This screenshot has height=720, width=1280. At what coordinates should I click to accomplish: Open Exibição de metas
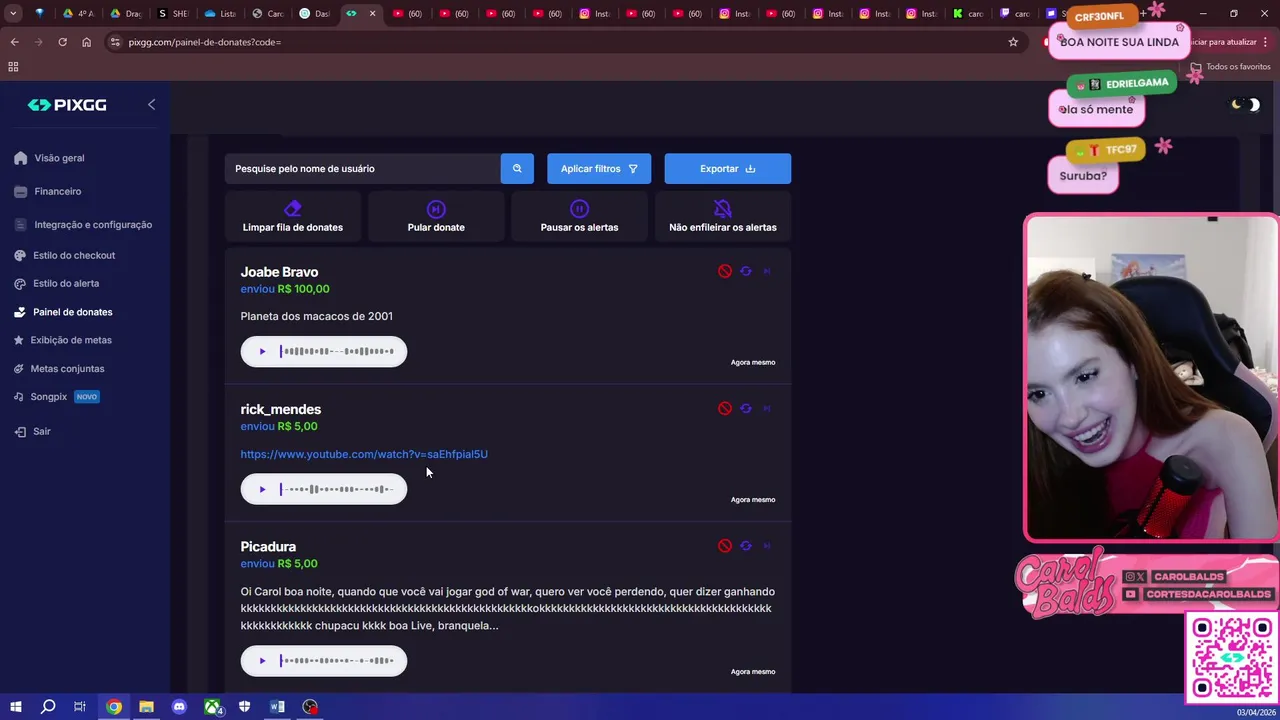coord(71,340)
